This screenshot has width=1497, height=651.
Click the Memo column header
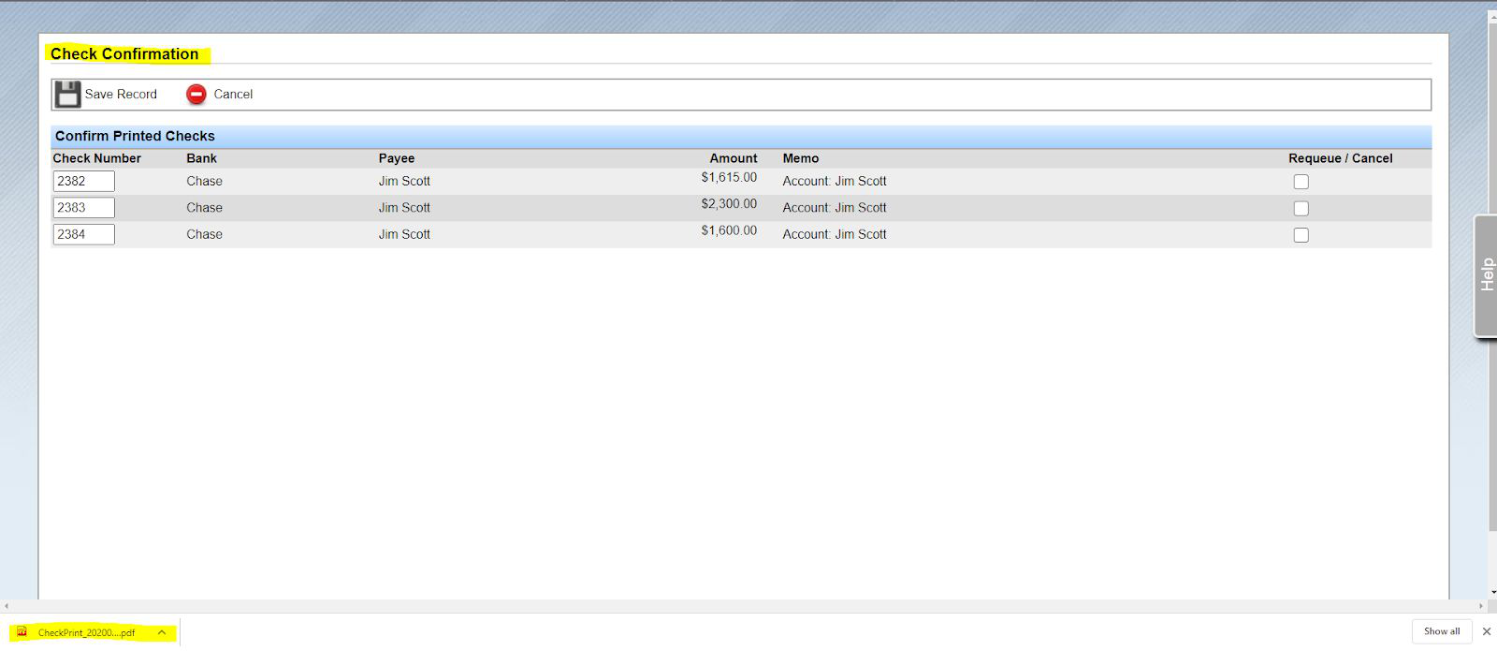coord(801,158)
